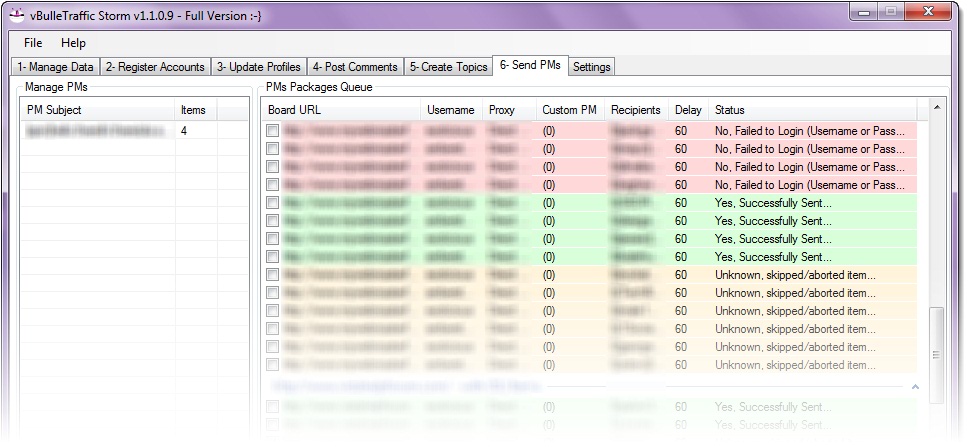
Task: Switch to the 1- Manage Data tab
Action: (56, 67)
